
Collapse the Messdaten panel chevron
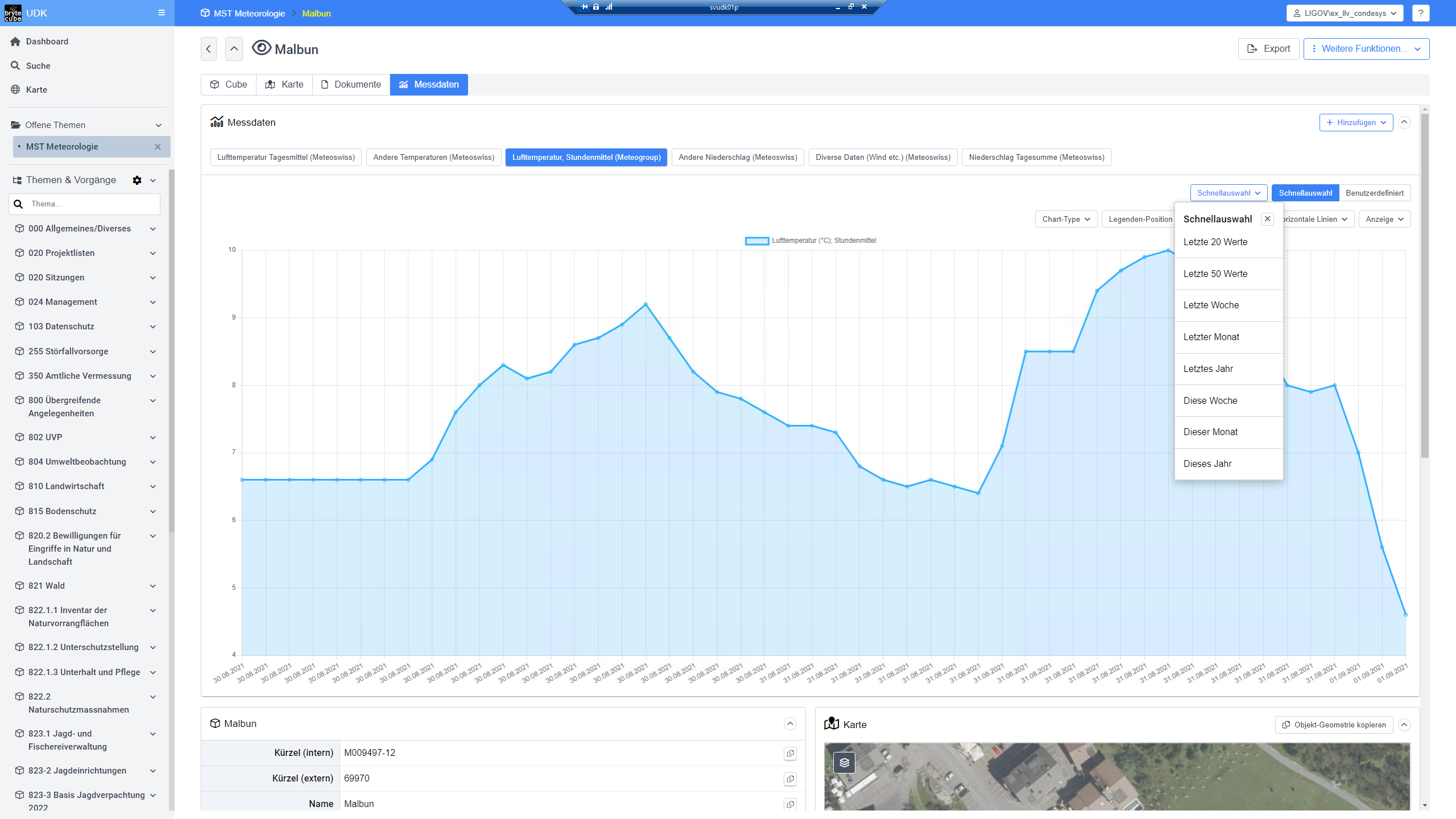pos(1404,122)
